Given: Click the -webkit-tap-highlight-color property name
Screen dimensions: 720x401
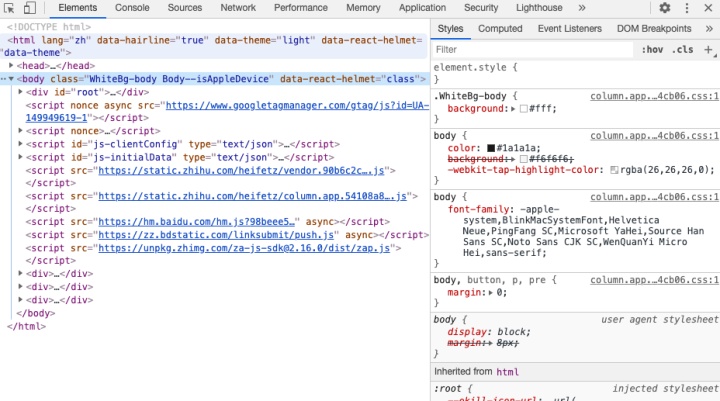Looking at the screenshot, I should pyautogui.click(x=523, y=170).
